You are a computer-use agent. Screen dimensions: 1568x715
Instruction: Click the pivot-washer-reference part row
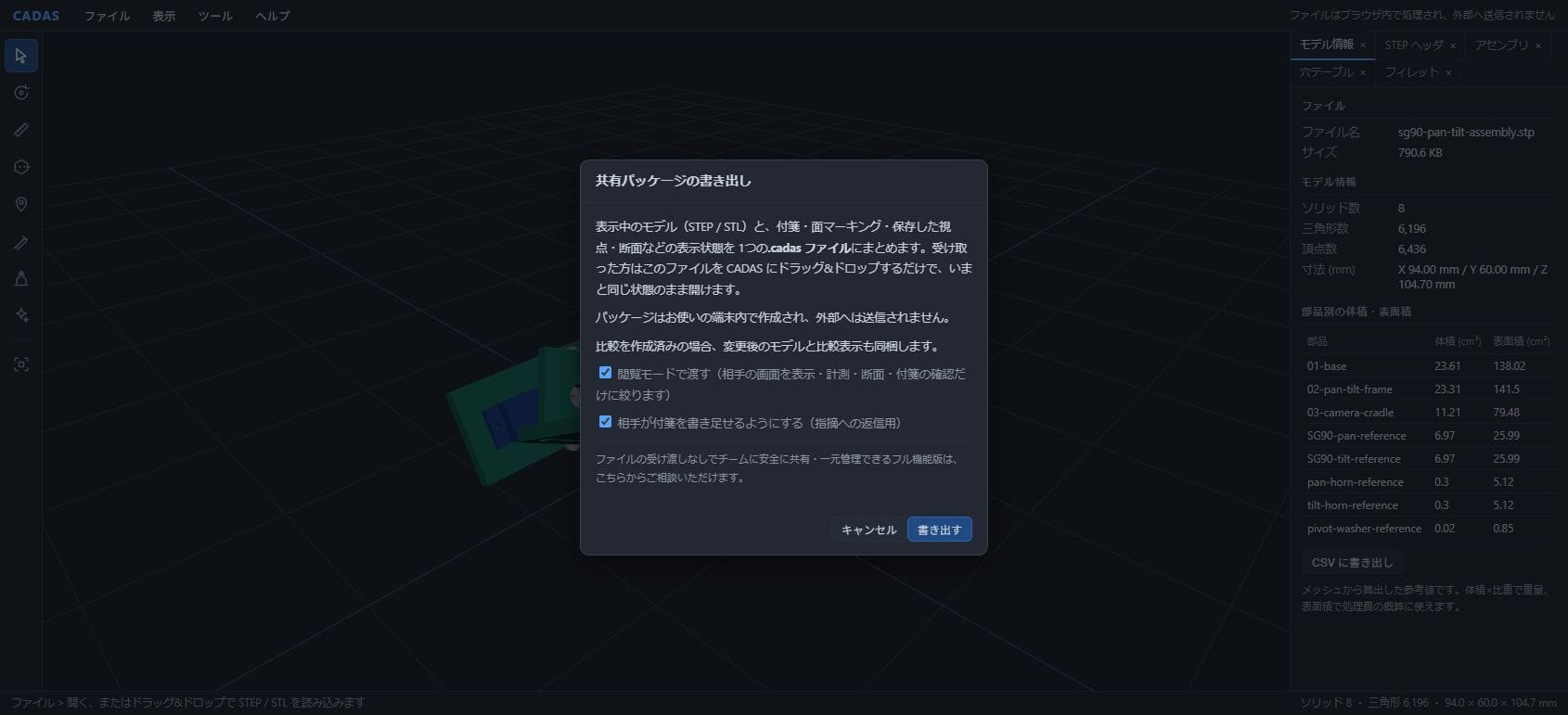[x=1427, y=529]
